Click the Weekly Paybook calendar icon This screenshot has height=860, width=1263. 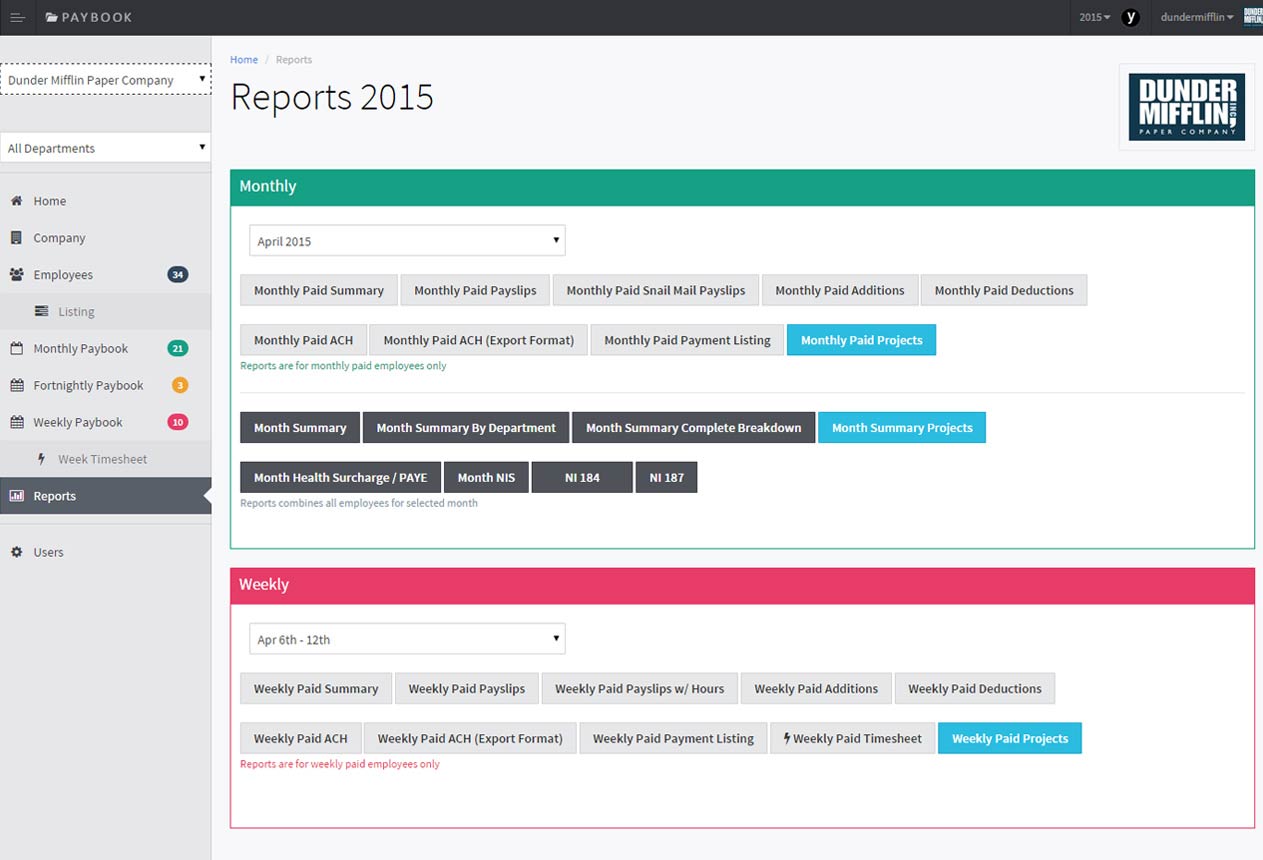[16, 423]
